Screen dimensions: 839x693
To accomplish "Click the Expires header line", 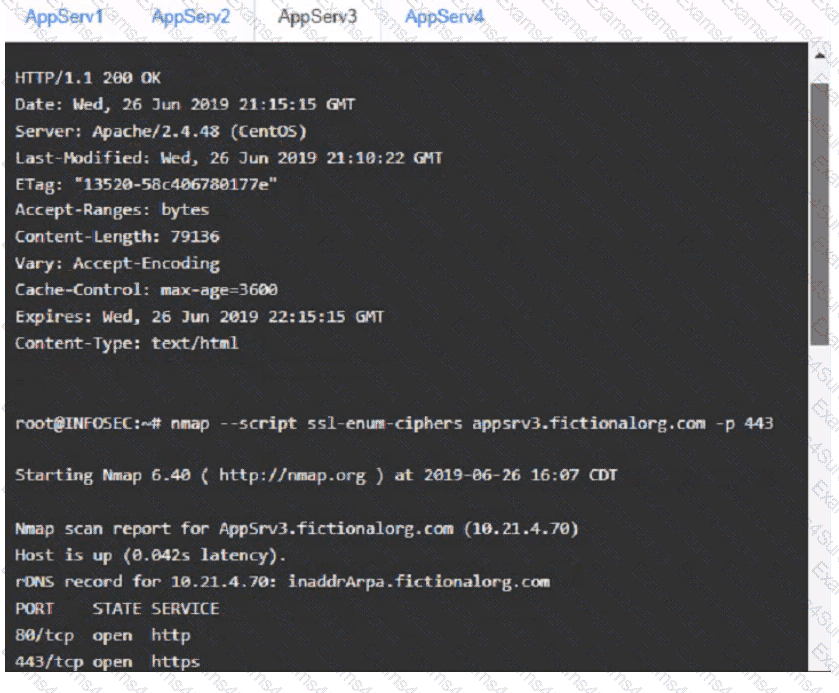I will tap(199, 316).
